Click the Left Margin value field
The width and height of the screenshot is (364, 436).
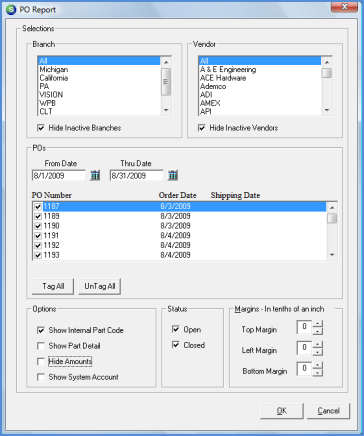304,348
